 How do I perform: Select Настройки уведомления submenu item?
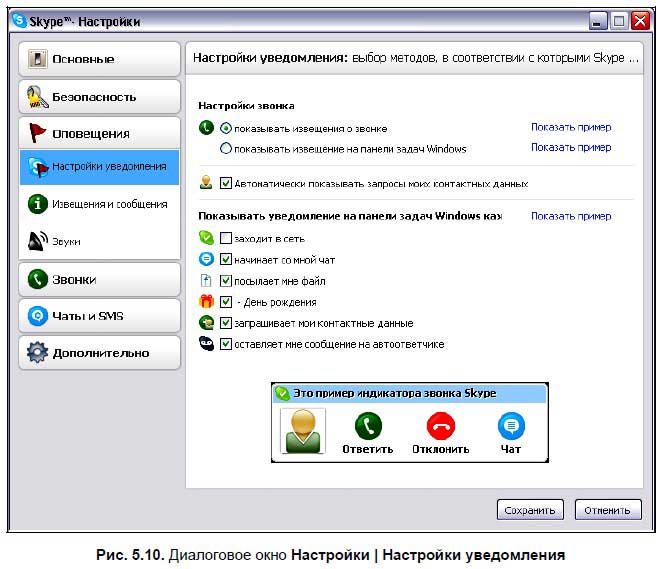click(99, 167)
